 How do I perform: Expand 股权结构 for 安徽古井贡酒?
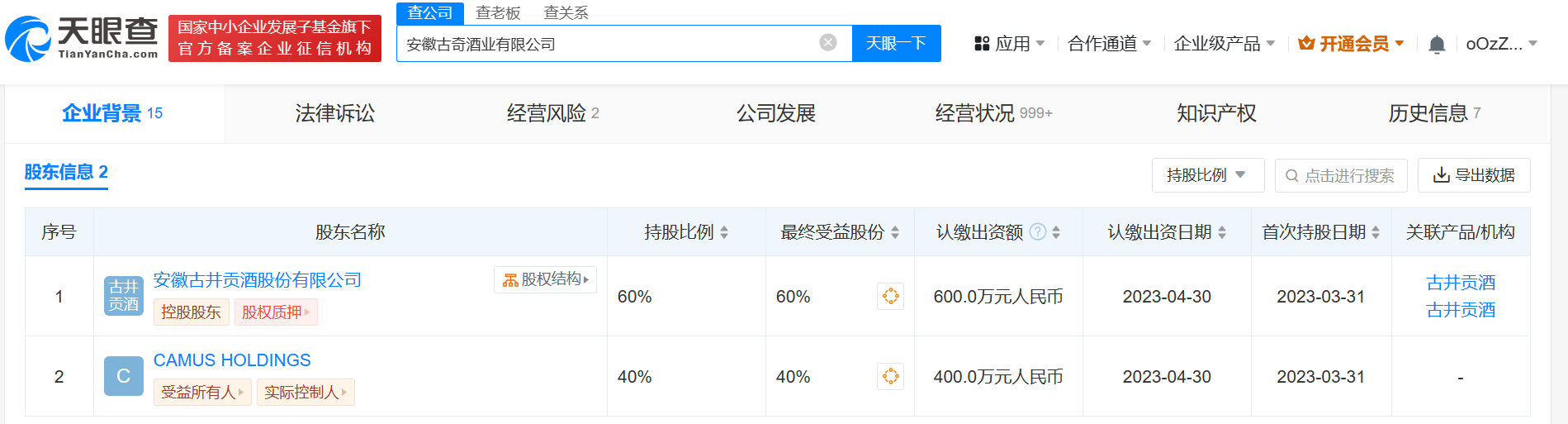[545, 279]
